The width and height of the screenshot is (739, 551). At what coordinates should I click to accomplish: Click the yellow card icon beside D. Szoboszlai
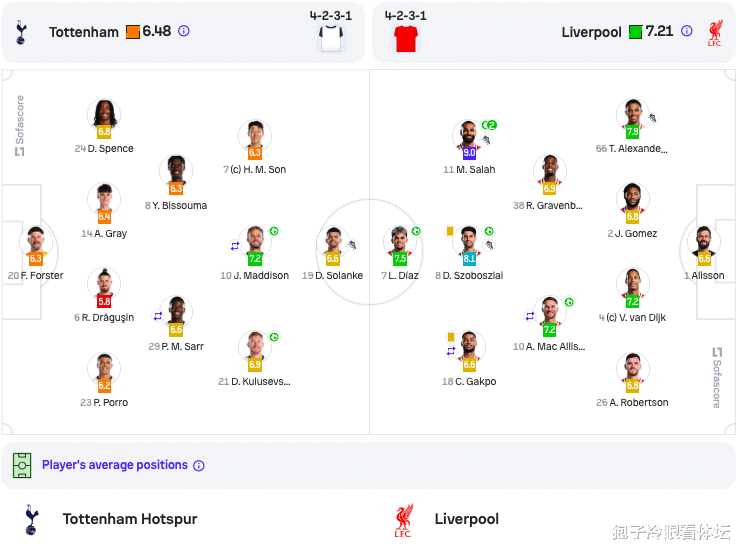[x=450, y=231]
